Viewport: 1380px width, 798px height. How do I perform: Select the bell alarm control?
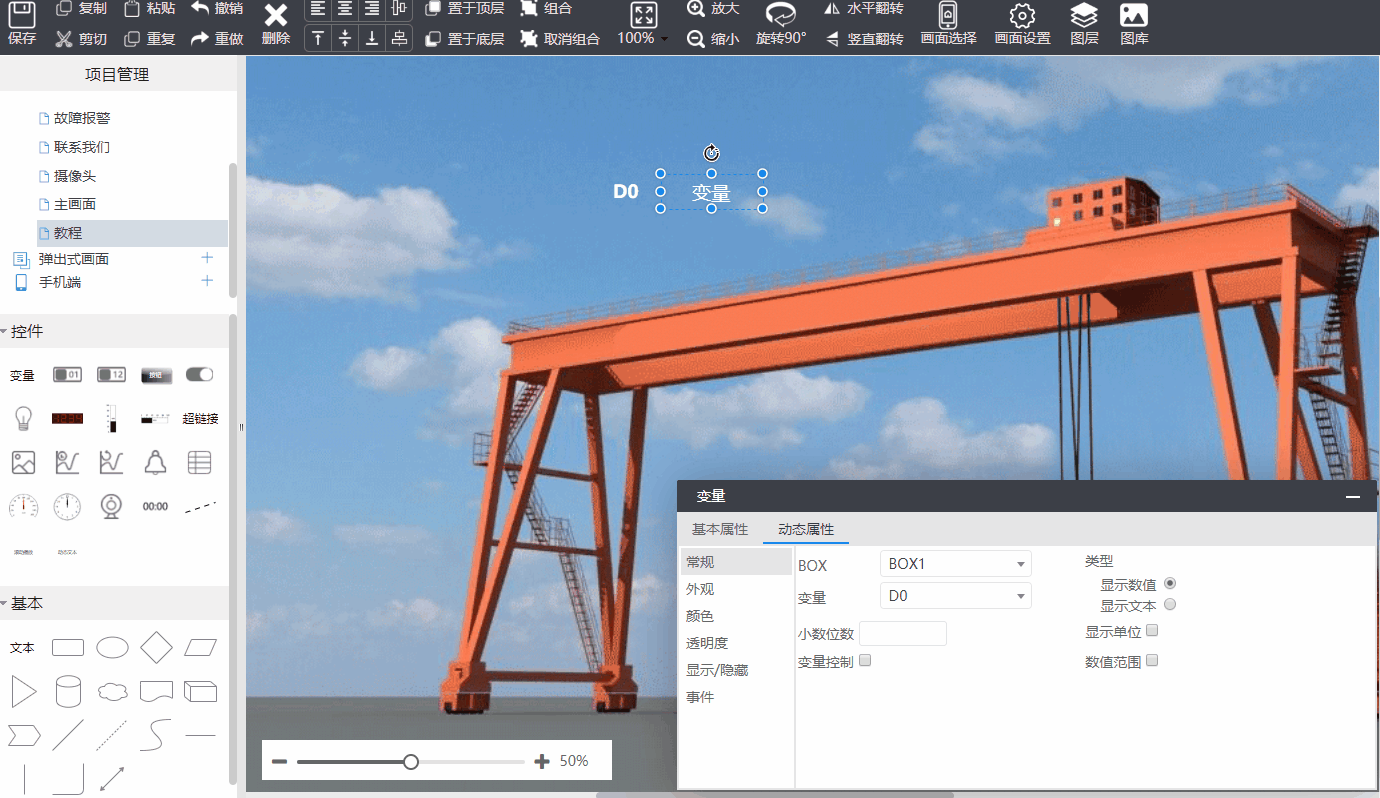click(155, 462)
